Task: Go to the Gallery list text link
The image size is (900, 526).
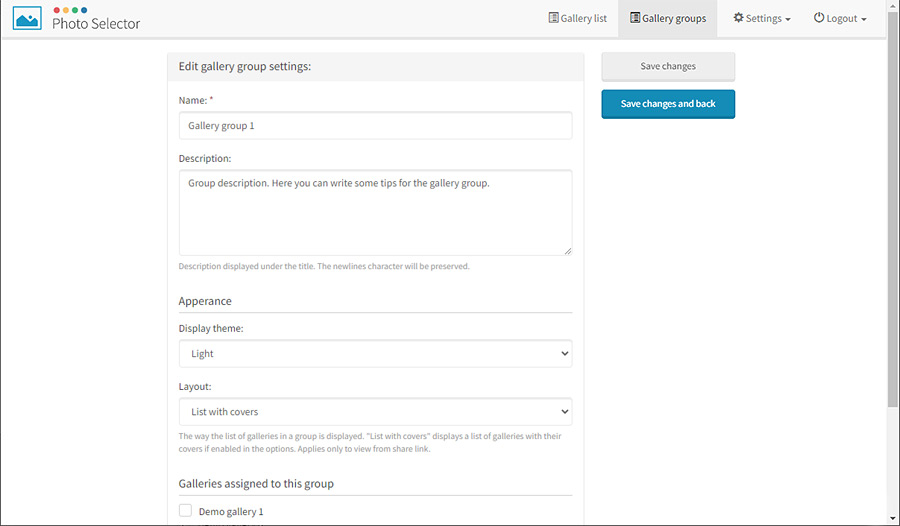Action: click(585, 18)
